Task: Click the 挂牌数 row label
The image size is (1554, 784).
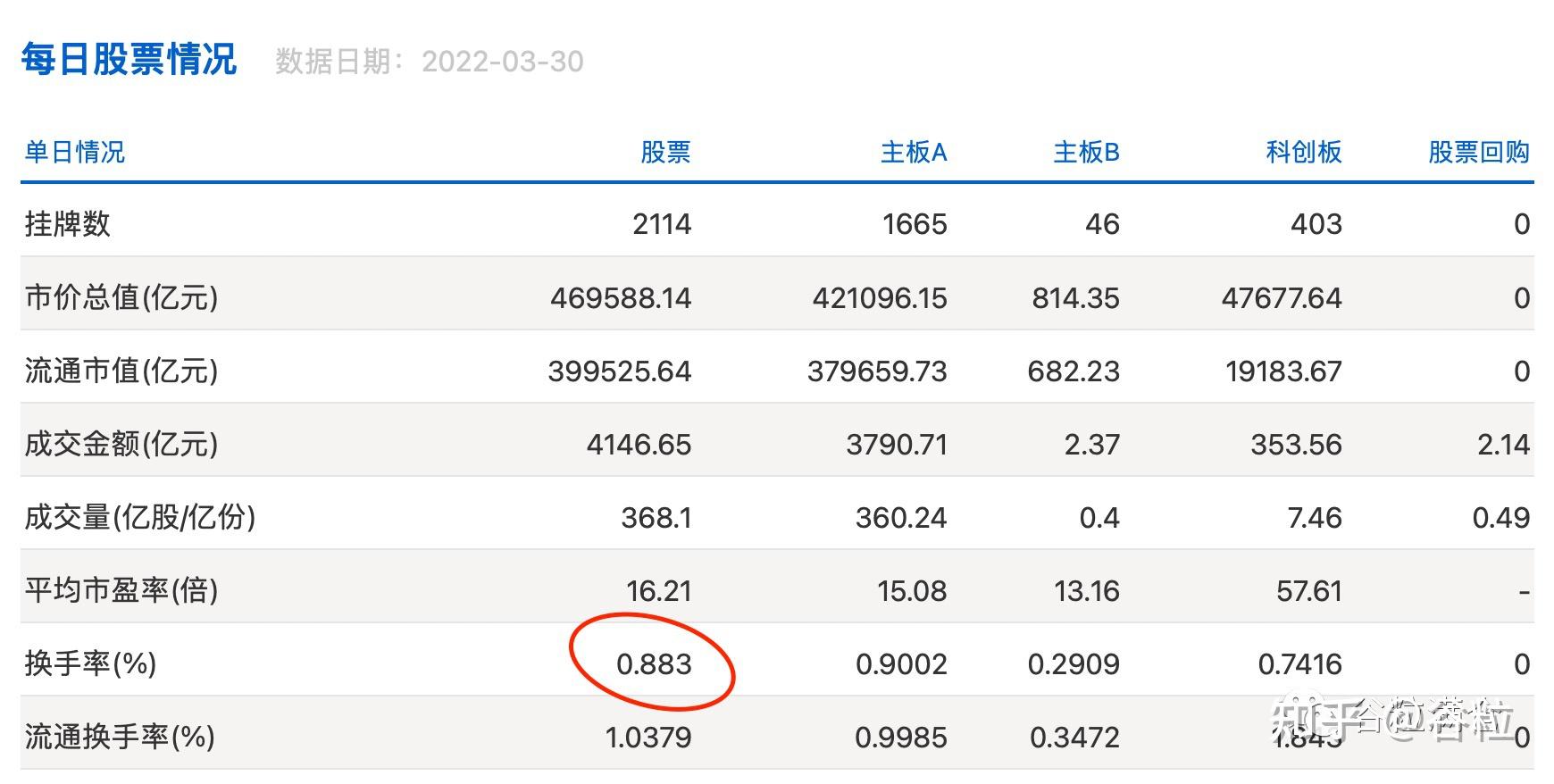Action: 67,223
